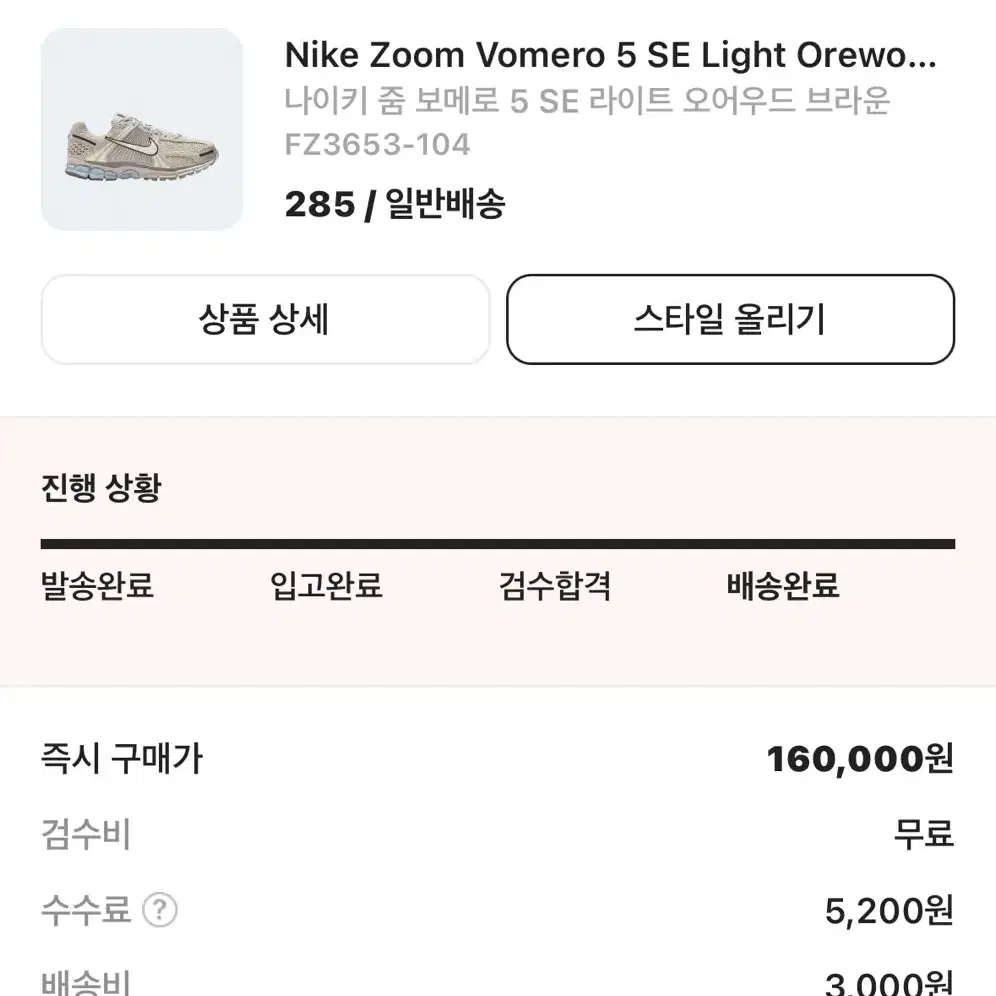Click the 수수료 fee label
Viewport: 996px width, 996px height.
[x=86, y=910]
